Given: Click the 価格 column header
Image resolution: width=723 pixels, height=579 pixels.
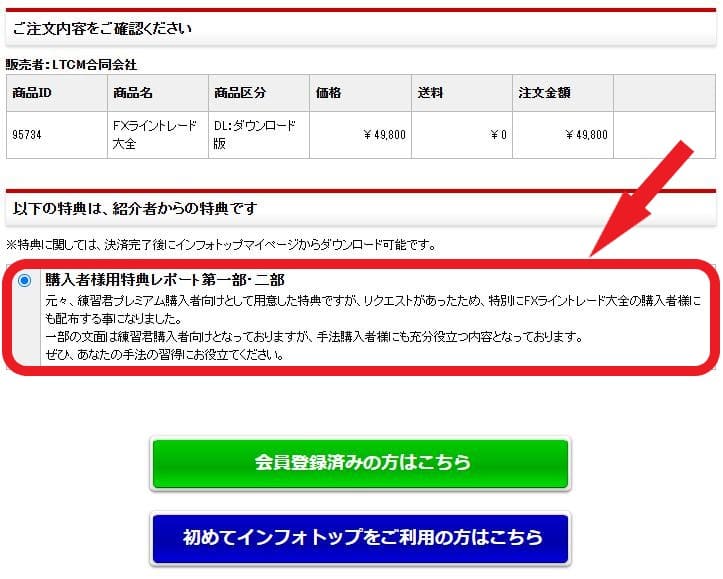Looking at the screenshot, I should point(360,93).
